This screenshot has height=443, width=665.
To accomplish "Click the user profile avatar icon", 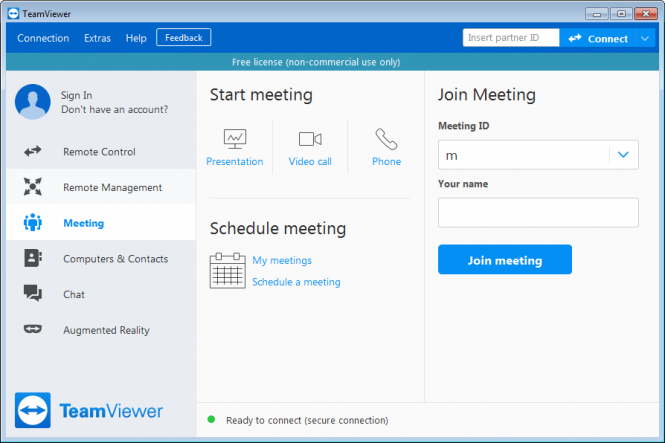I will point(33,102).
